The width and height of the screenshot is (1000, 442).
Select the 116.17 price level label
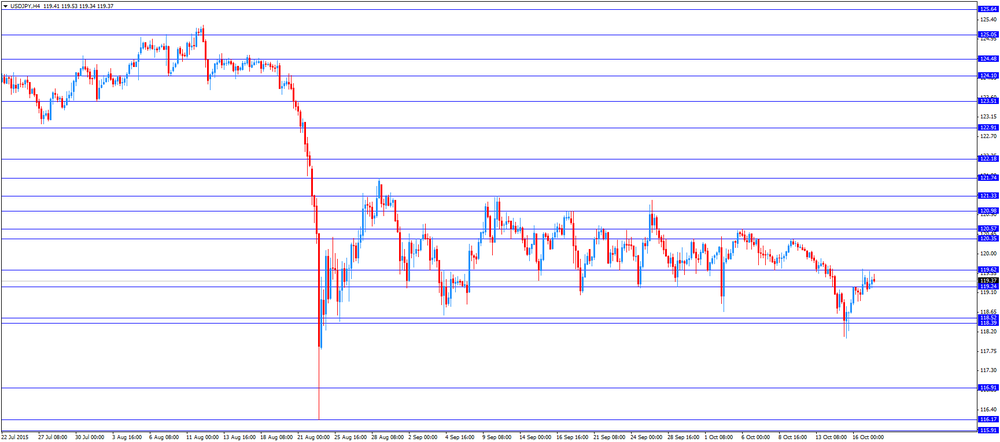tap(988, 419)
